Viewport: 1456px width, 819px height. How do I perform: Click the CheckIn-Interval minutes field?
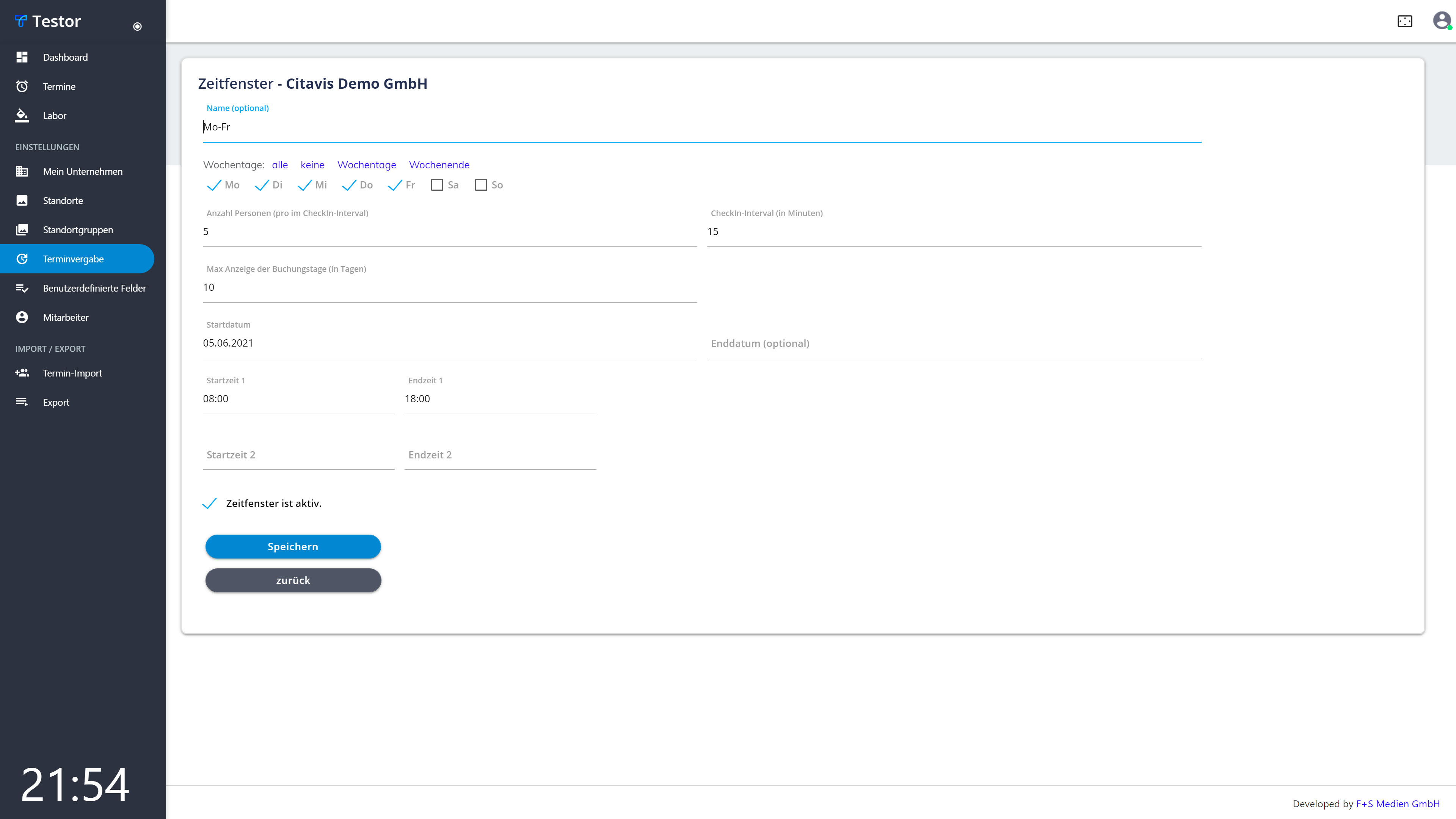pyautogui.click(x=954, y=232)
